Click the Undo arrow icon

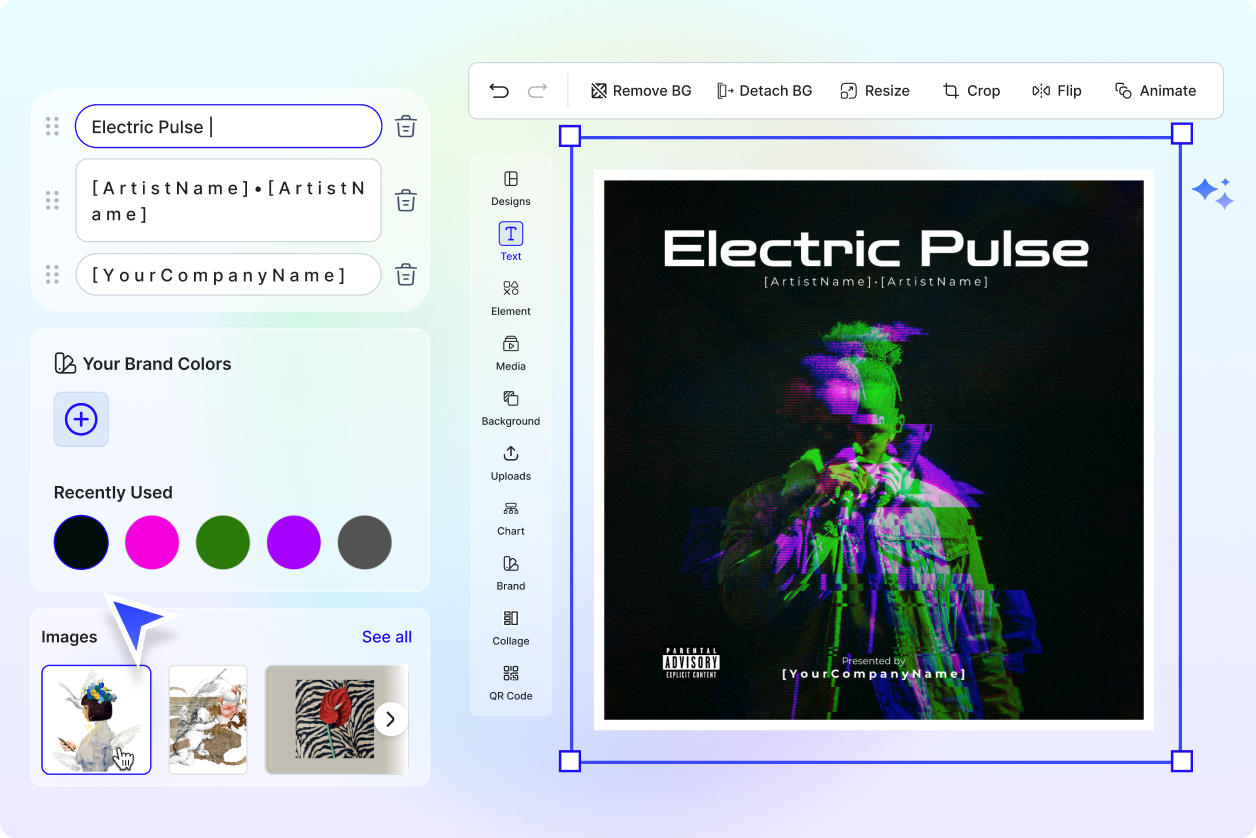point(499,91)
